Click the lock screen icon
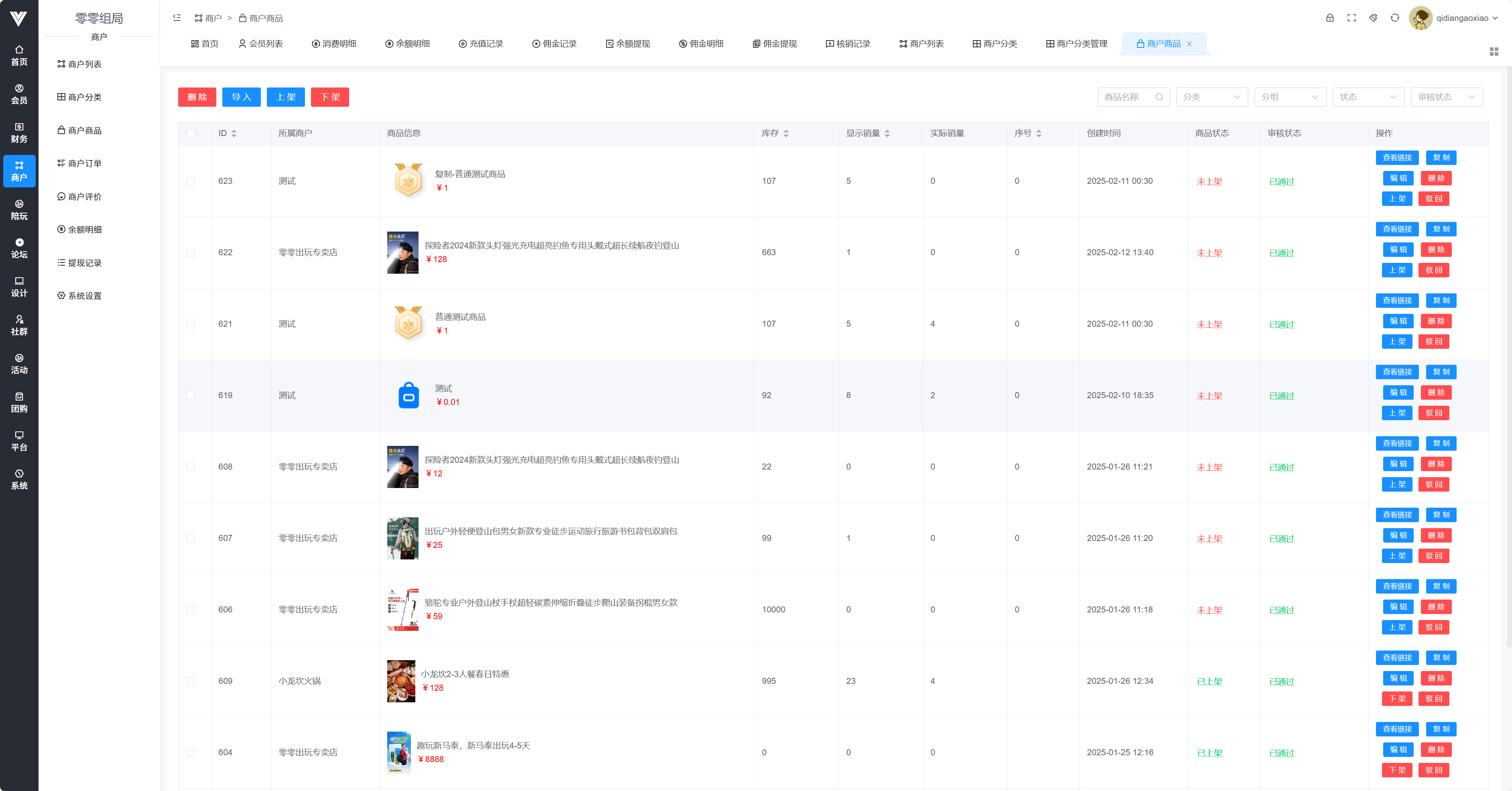This screenshot has height=791, width=1512. tap(1329, 18)
